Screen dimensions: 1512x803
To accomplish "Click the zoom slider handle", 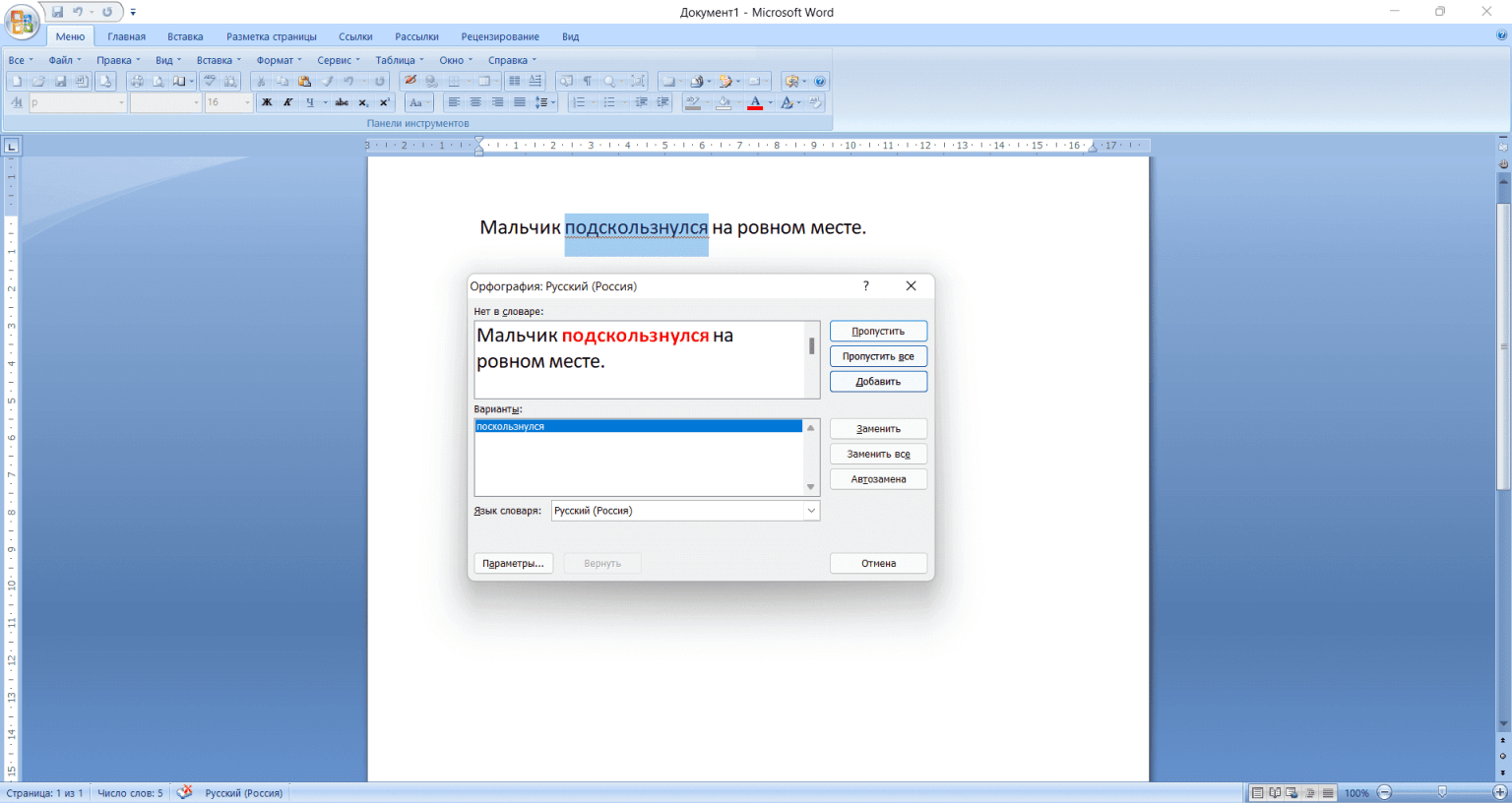I will tap(1442, 792).
